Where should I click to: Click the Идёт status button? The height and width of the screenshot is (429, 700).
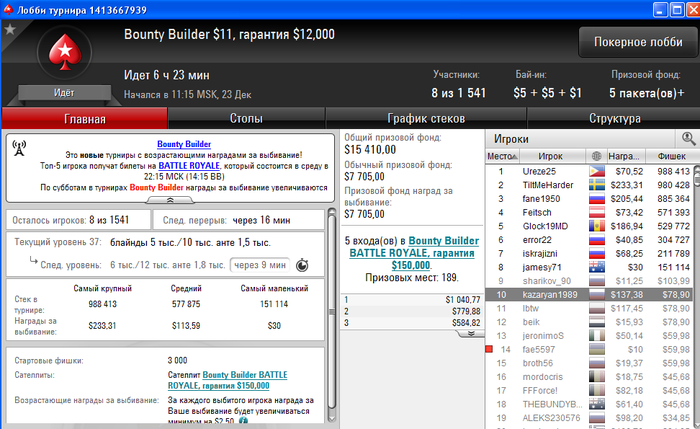[x=64, y=93]
